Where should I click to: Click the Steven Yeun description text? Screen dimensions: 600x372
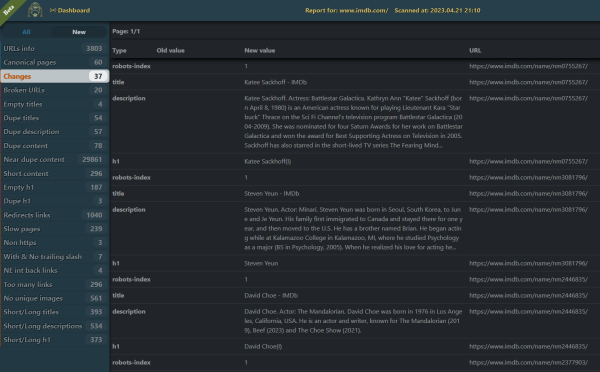click(x=353, y=228)
